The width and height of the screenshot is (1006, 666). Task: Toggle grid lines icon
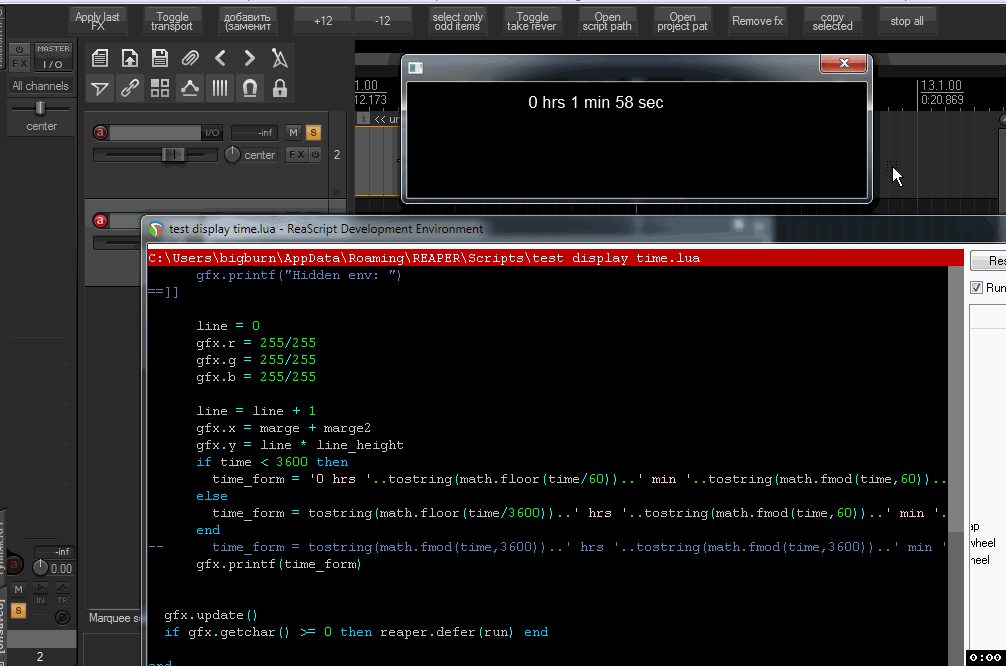pos(220,88)
